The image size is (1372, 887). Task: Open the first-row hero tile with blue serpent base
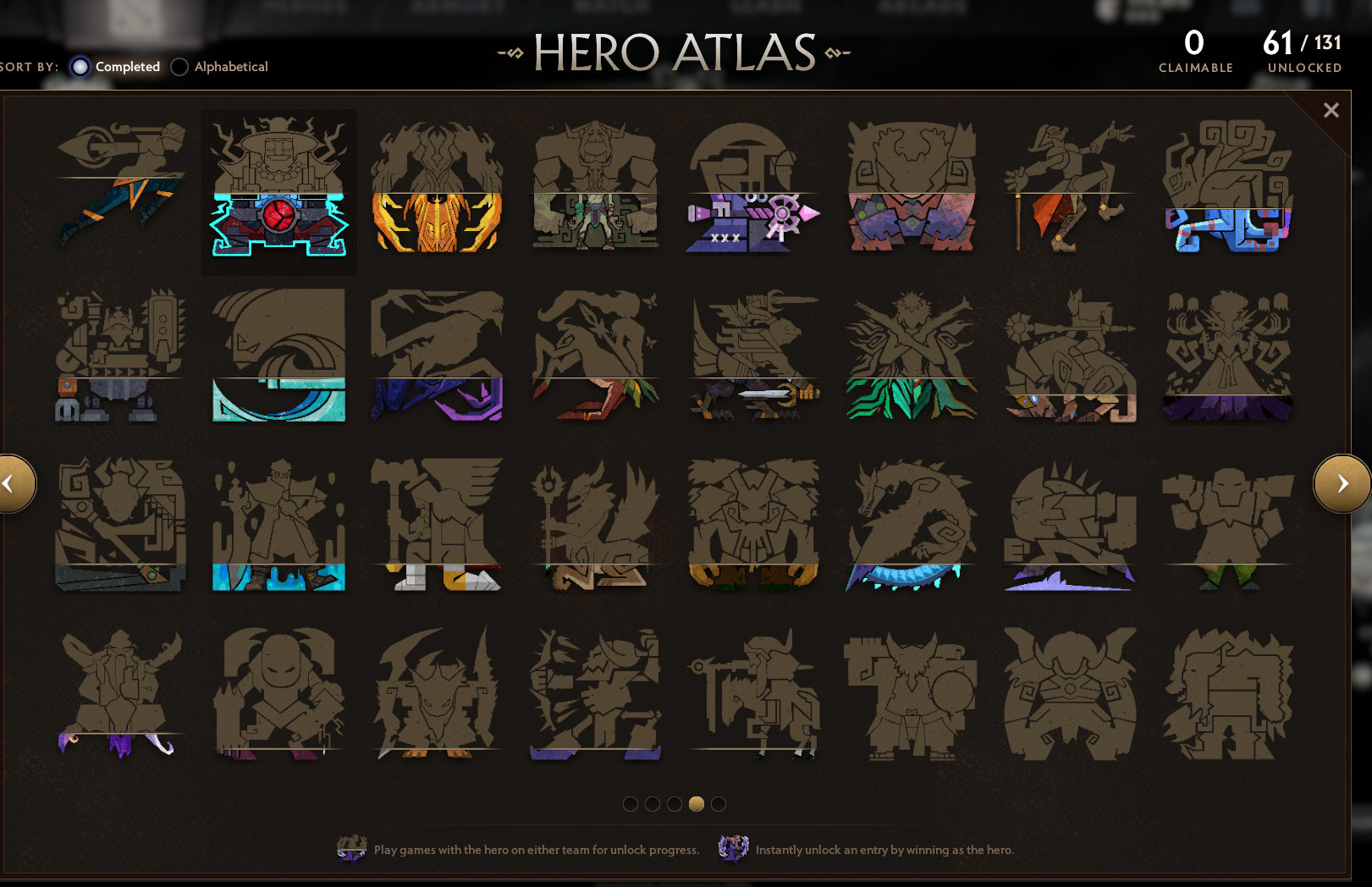coord(1228,188)
